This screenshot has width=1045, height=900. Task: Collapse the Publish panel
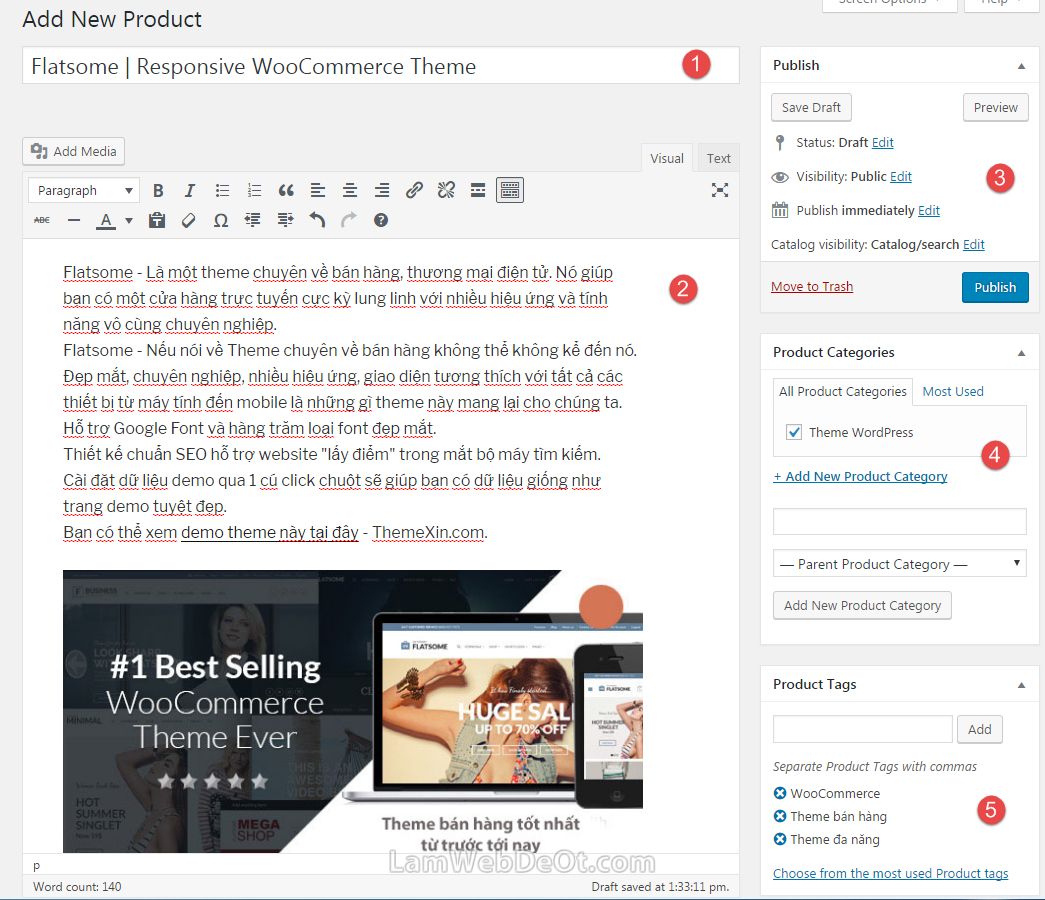pos(1021,65)
